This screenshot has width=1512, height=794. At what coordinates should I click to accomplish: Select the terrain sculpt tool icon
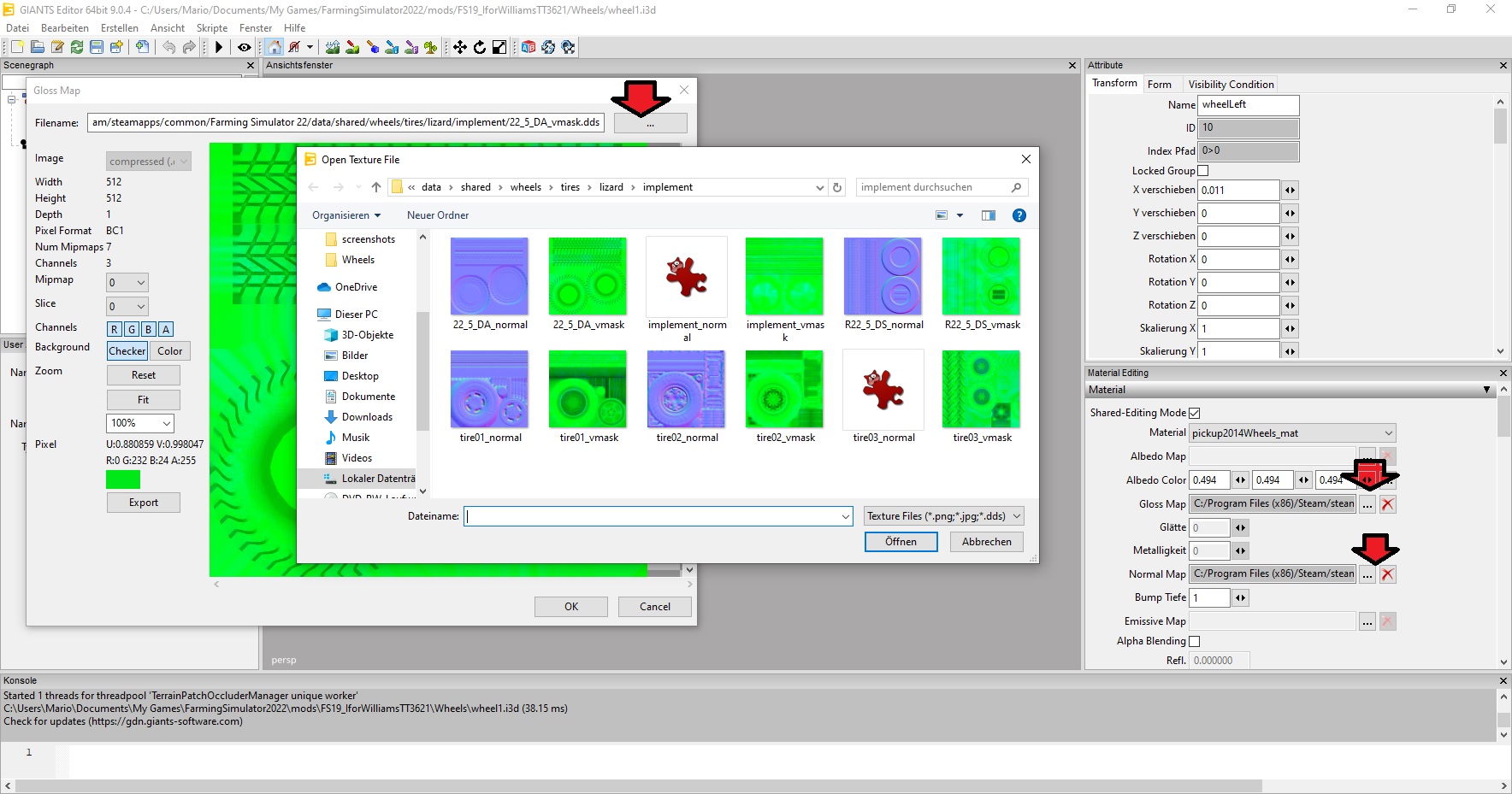pyautogui.click(x=333, y=47)
